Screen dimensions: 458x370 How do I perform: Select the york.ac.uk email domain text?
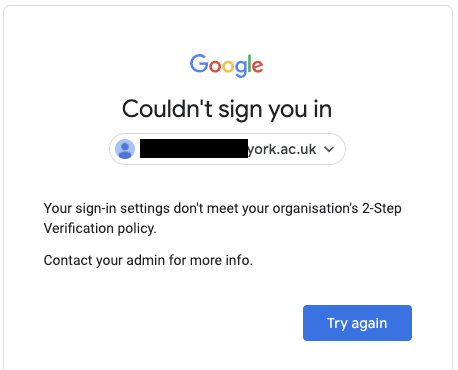coord(282,149)
